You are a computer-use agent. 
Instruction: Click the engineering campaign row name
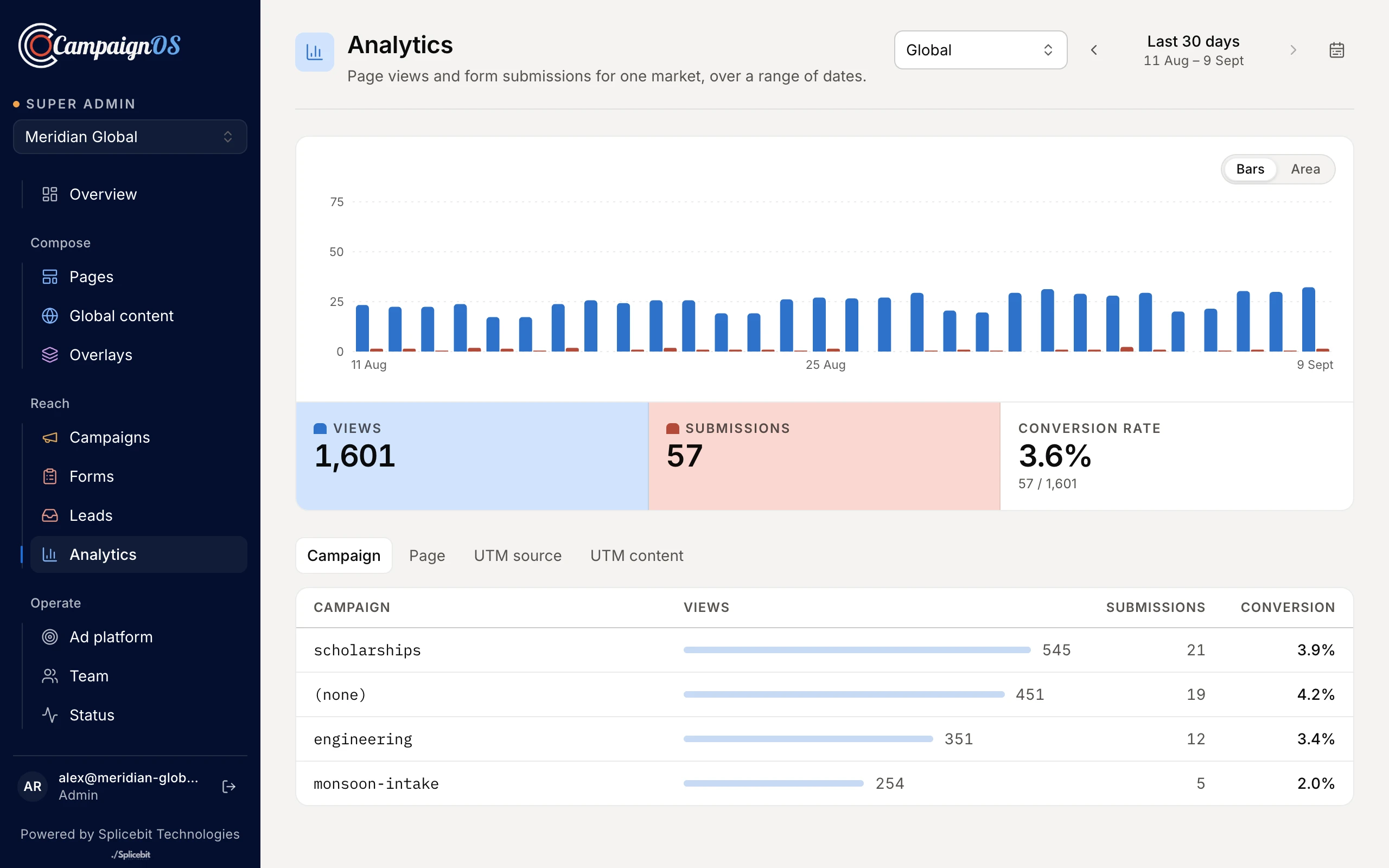363,739
